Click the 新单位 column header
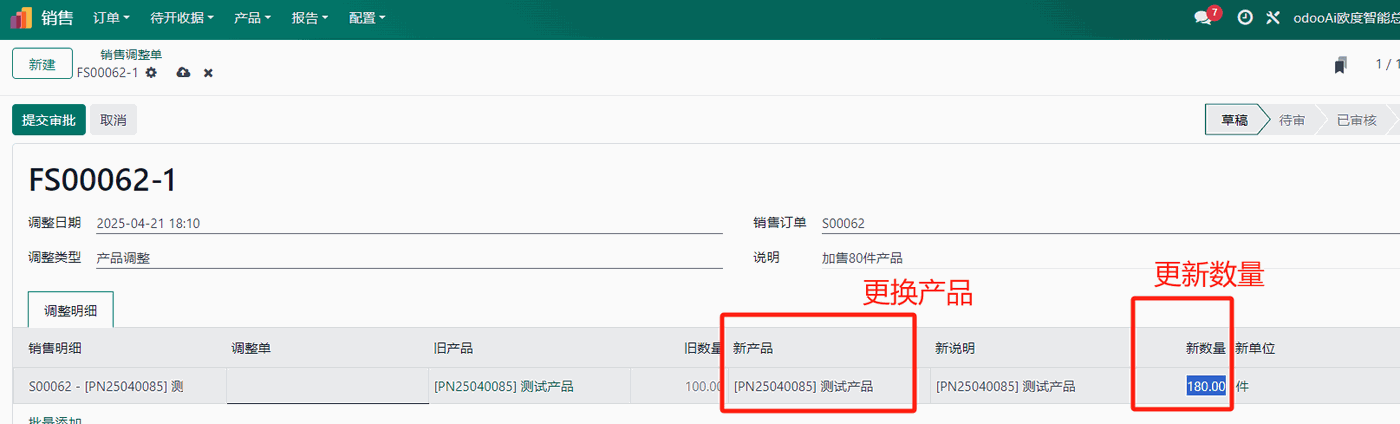 pyautogui.click(x=1255, y=348)
